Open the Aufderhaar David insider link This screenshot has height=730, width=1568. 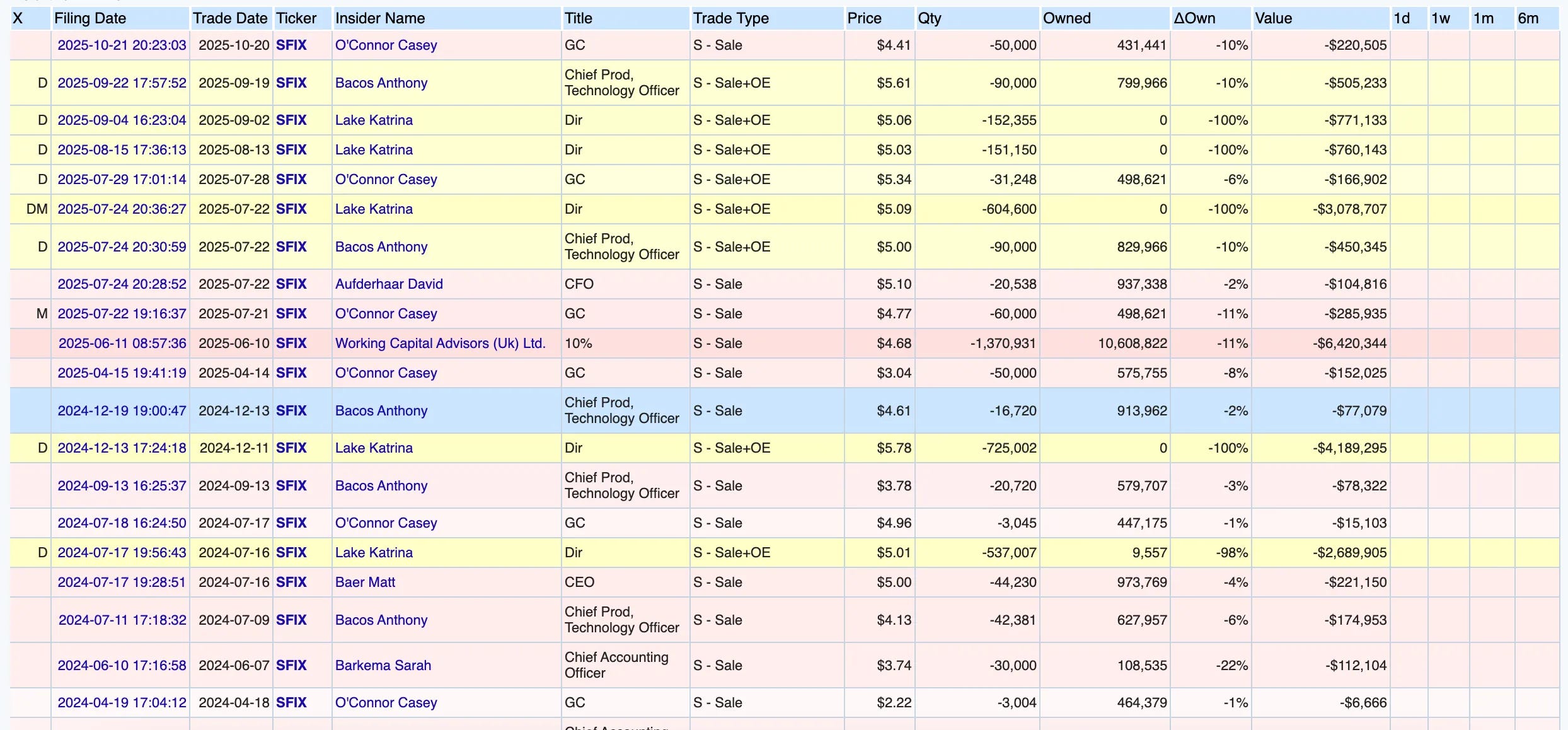pyautogui.click(x=389, y=284)
